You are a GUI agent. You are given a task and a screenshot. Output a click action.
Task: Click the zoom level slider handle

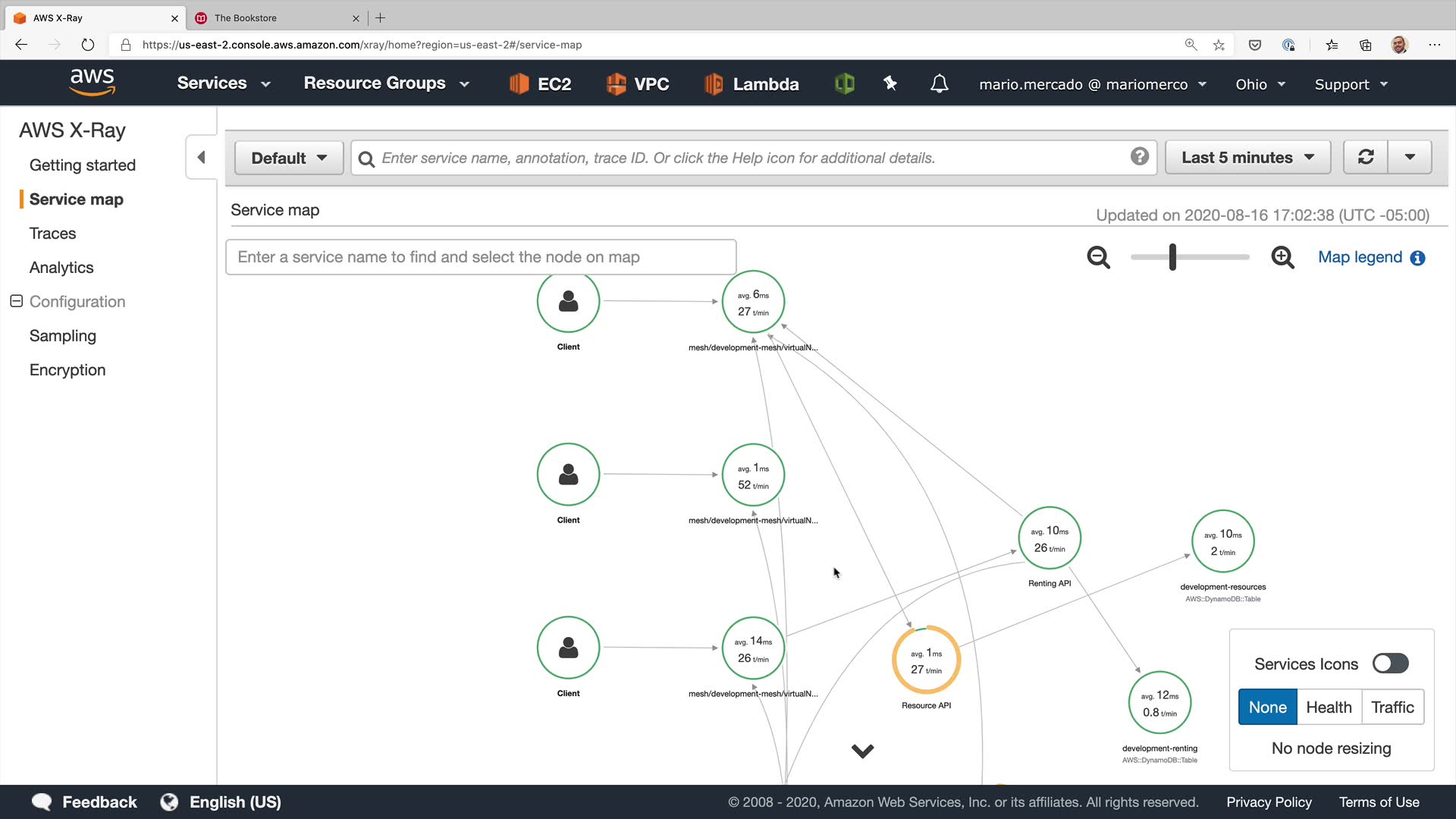coord(1172,257)
